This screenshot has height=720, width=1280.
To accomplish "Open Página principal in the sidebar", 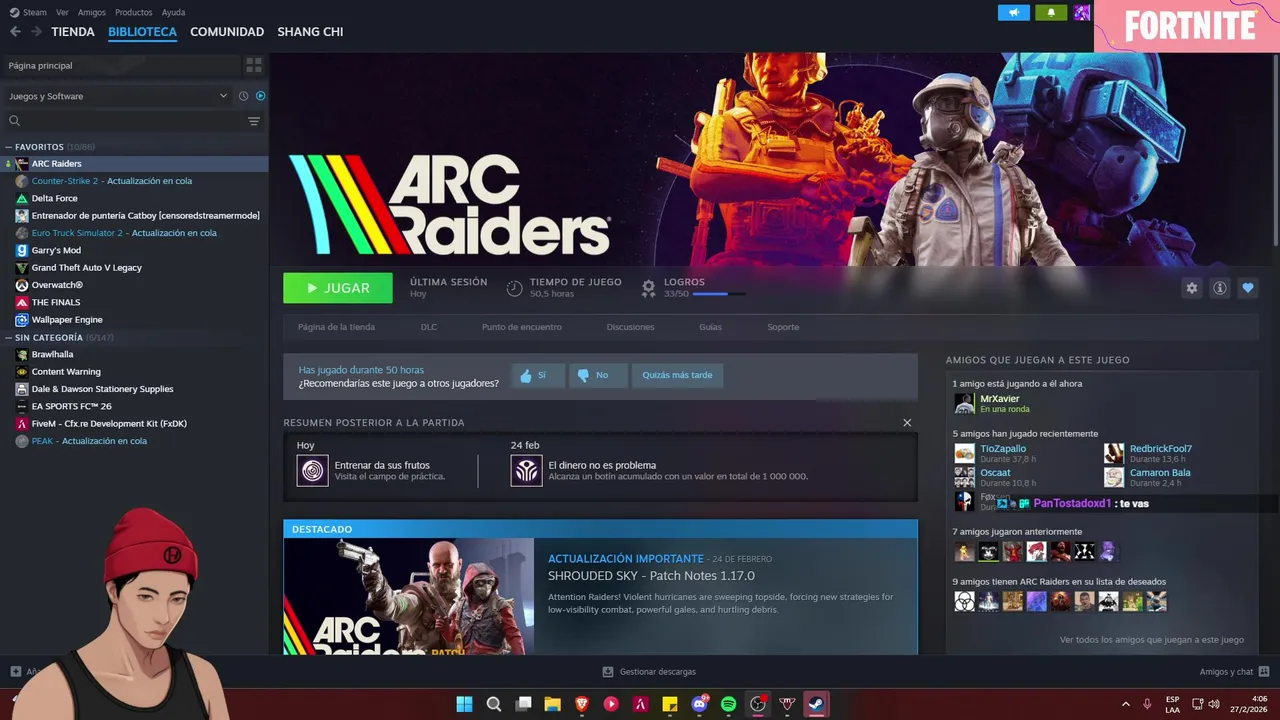I will [x=120, y=65].
